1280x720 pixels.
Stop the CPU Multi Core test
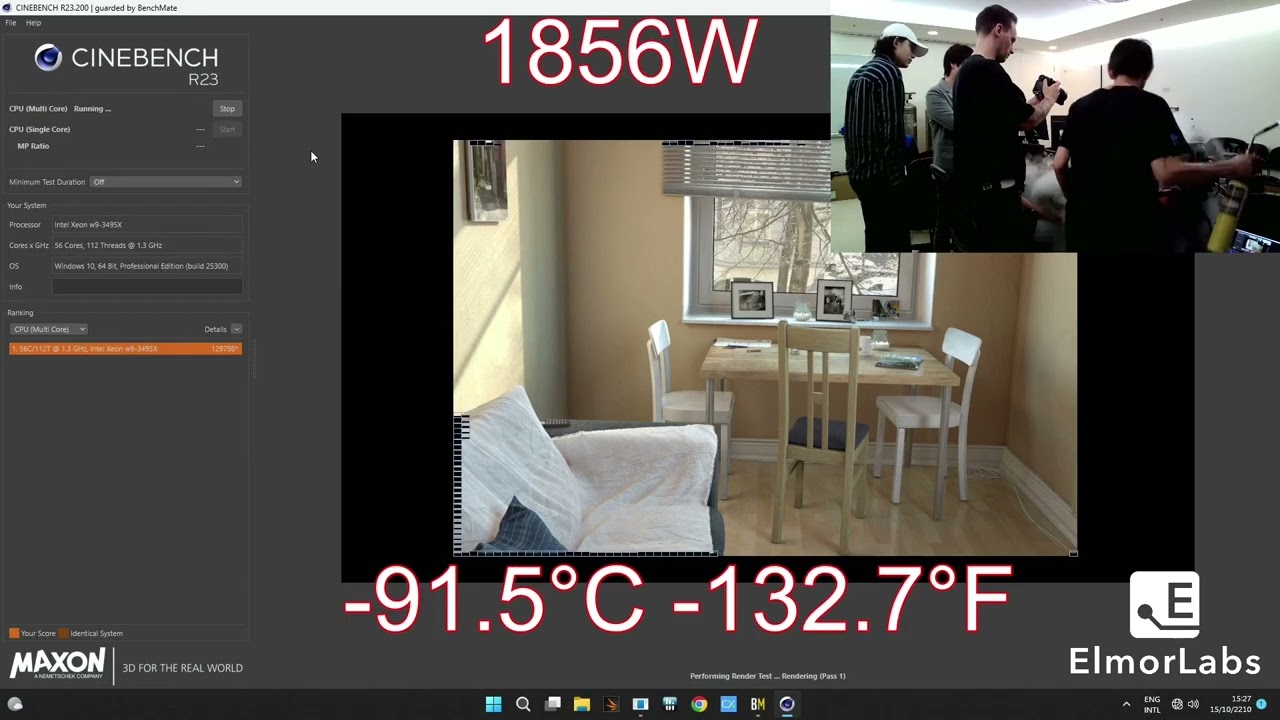click(227, 108)
